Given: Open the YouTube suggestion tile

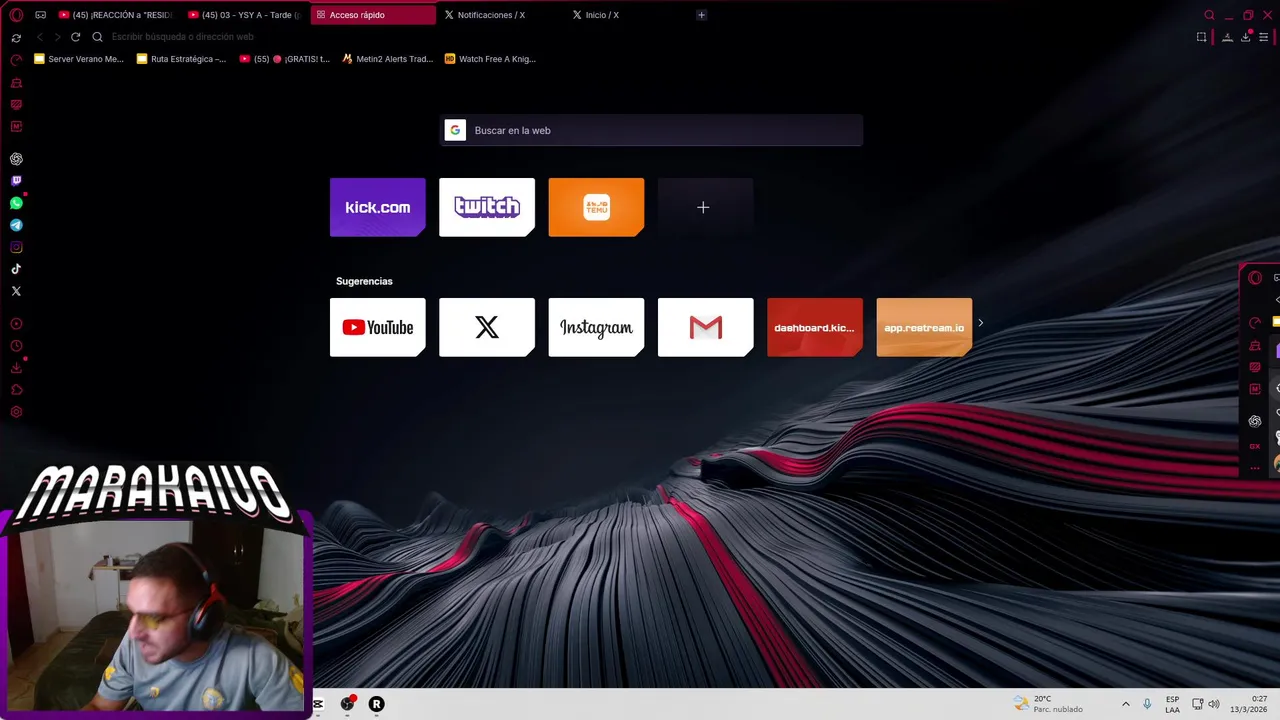Looking at the screenshot, I should (377, 327).
